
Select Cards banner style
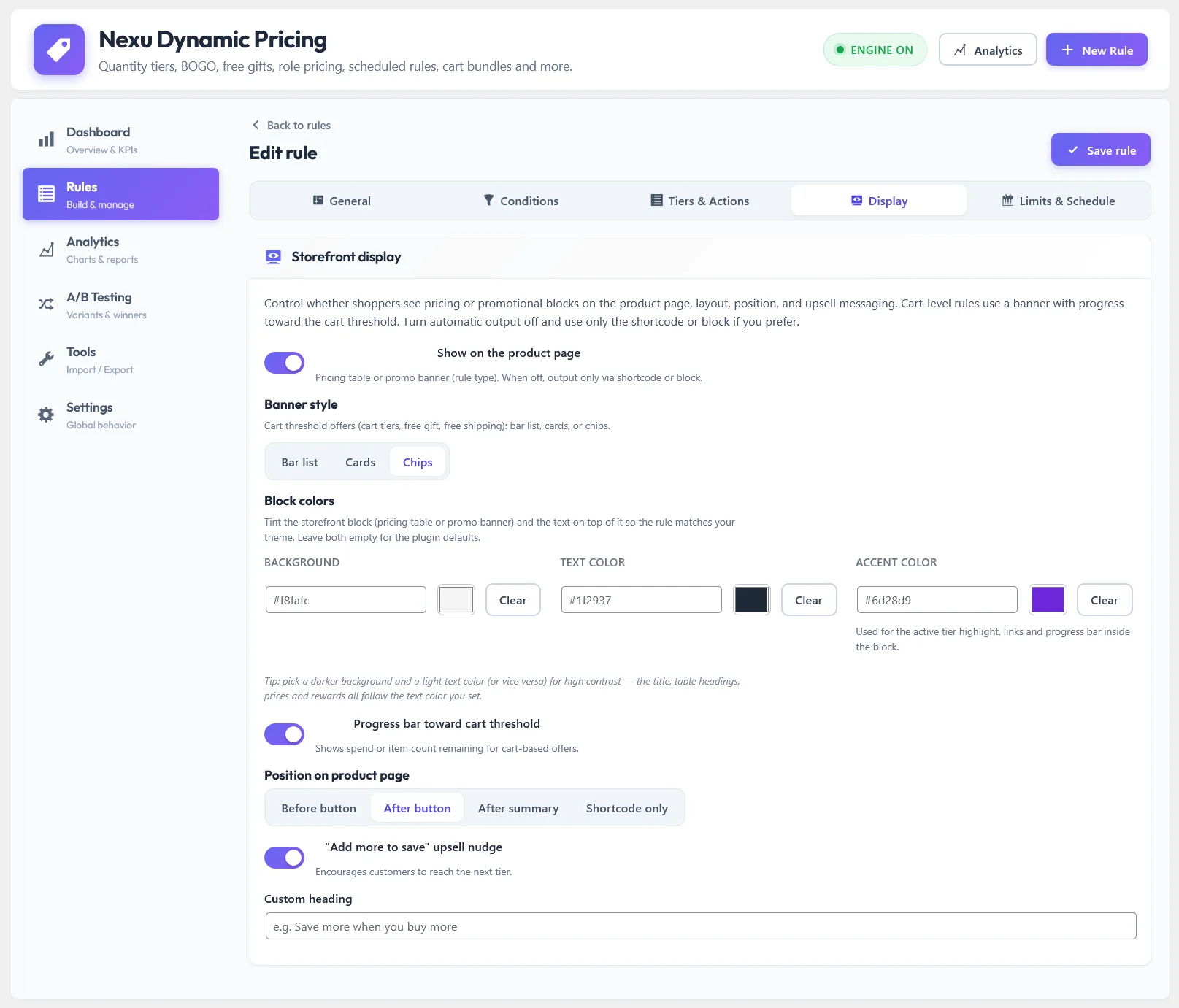coord(361,462)
